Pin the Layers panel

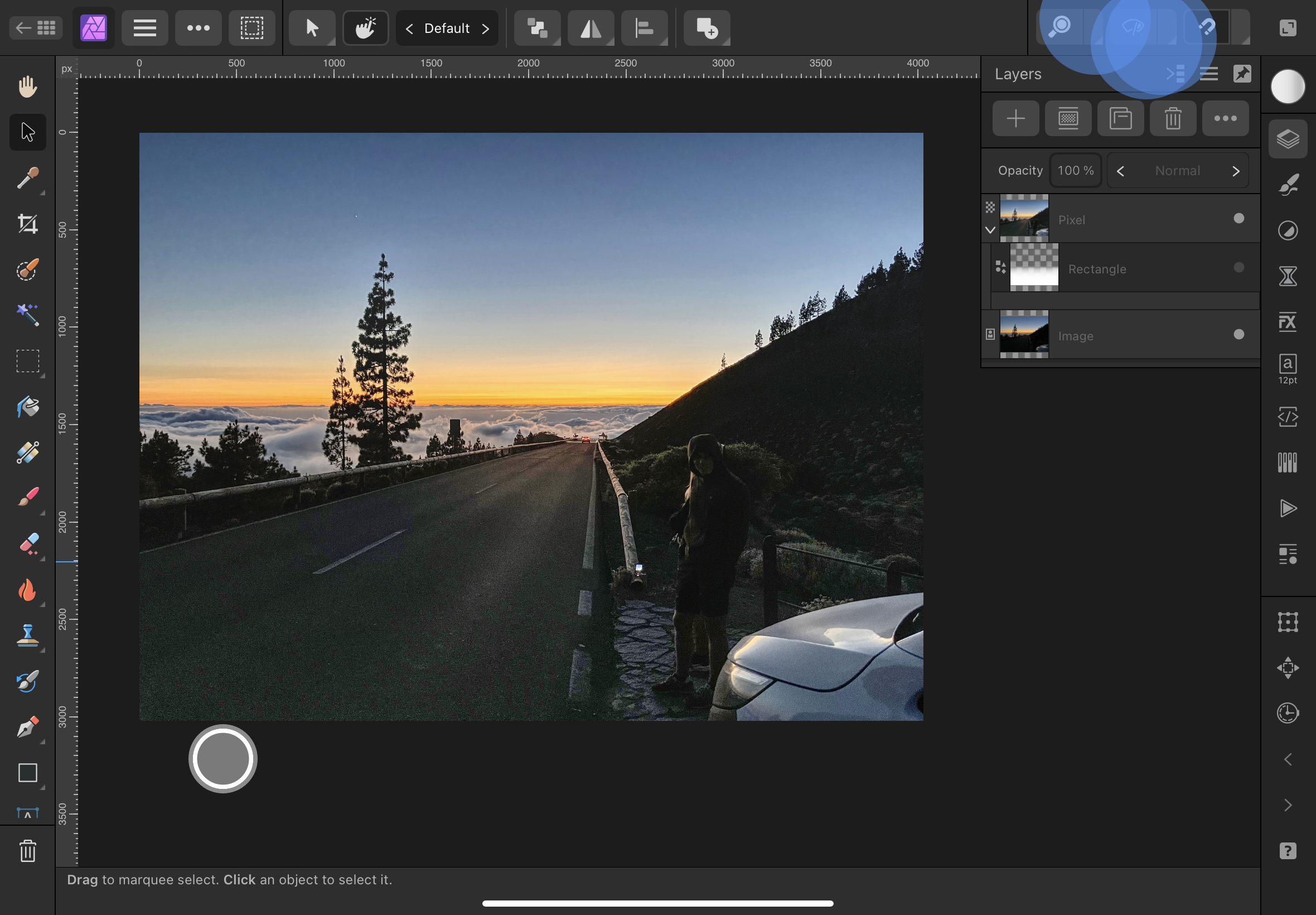coord(1242,74)
